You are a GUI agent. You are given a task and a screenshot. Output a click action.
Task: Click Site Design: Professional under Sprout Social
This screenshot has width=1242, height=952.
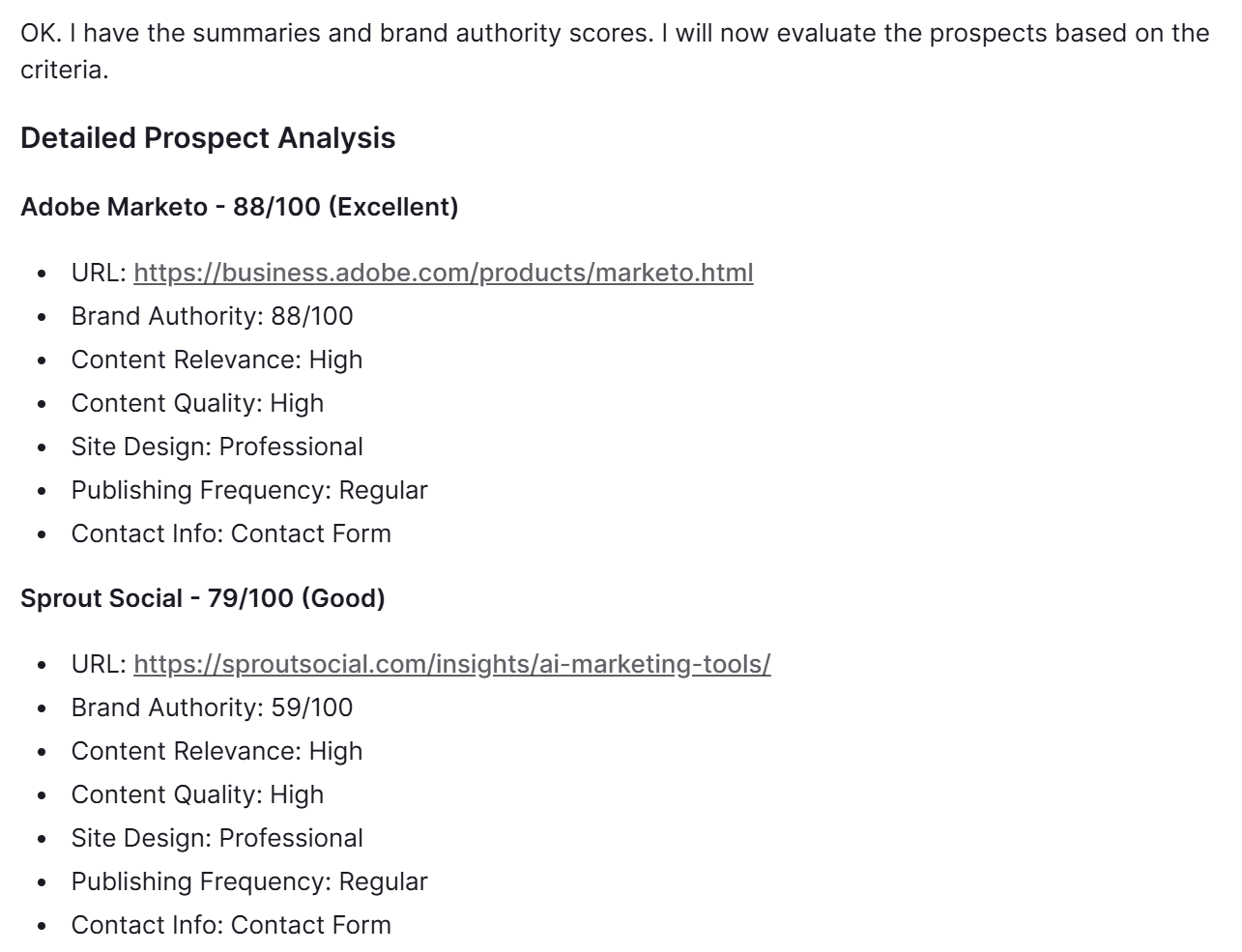[x=217, y=838]
